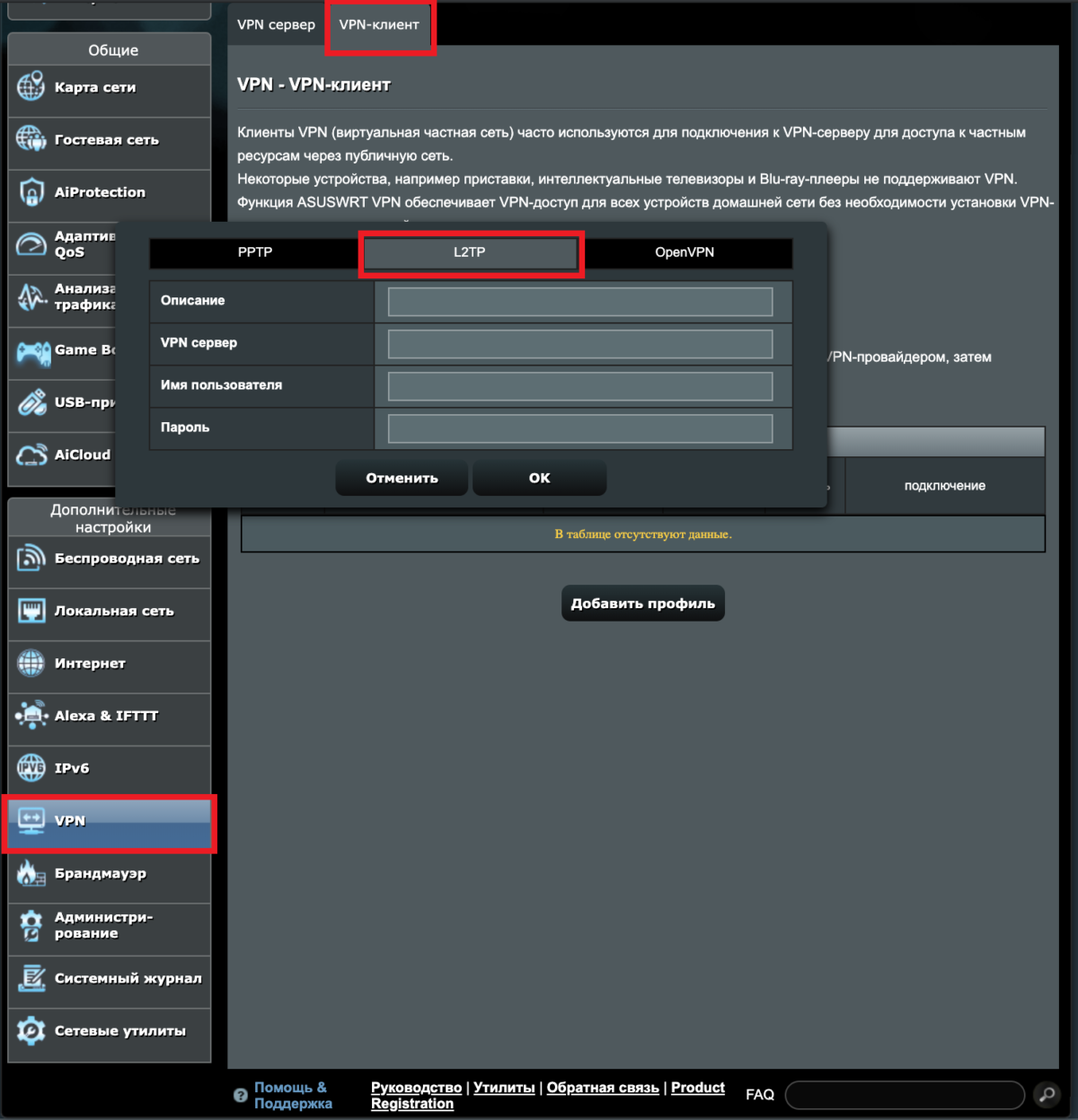Viewport: 1078px width, 1120px height.
Task: Confirm the dialog with ОК
Action: point(539,477)
